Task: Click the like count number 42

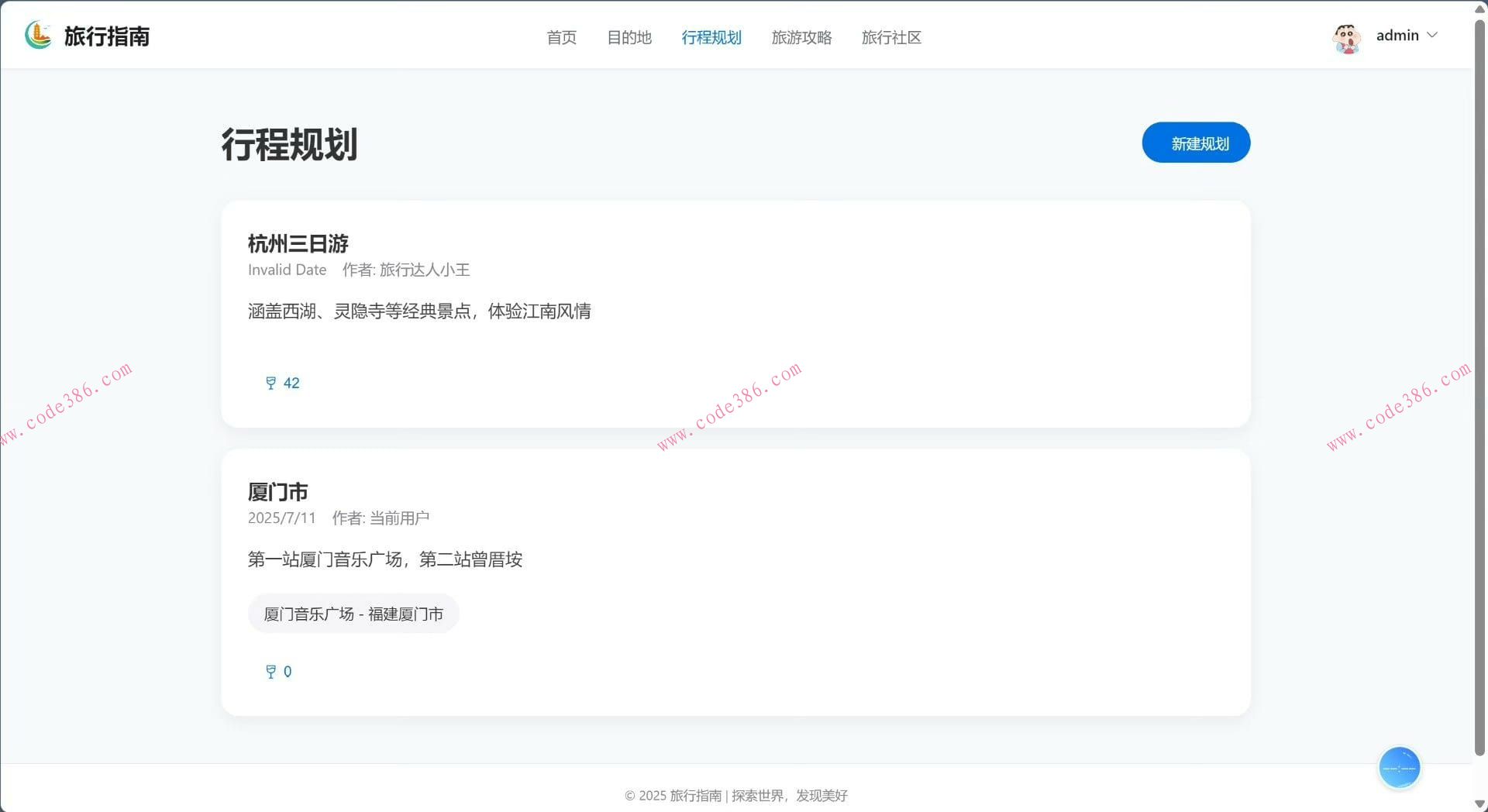Action: 291,382
